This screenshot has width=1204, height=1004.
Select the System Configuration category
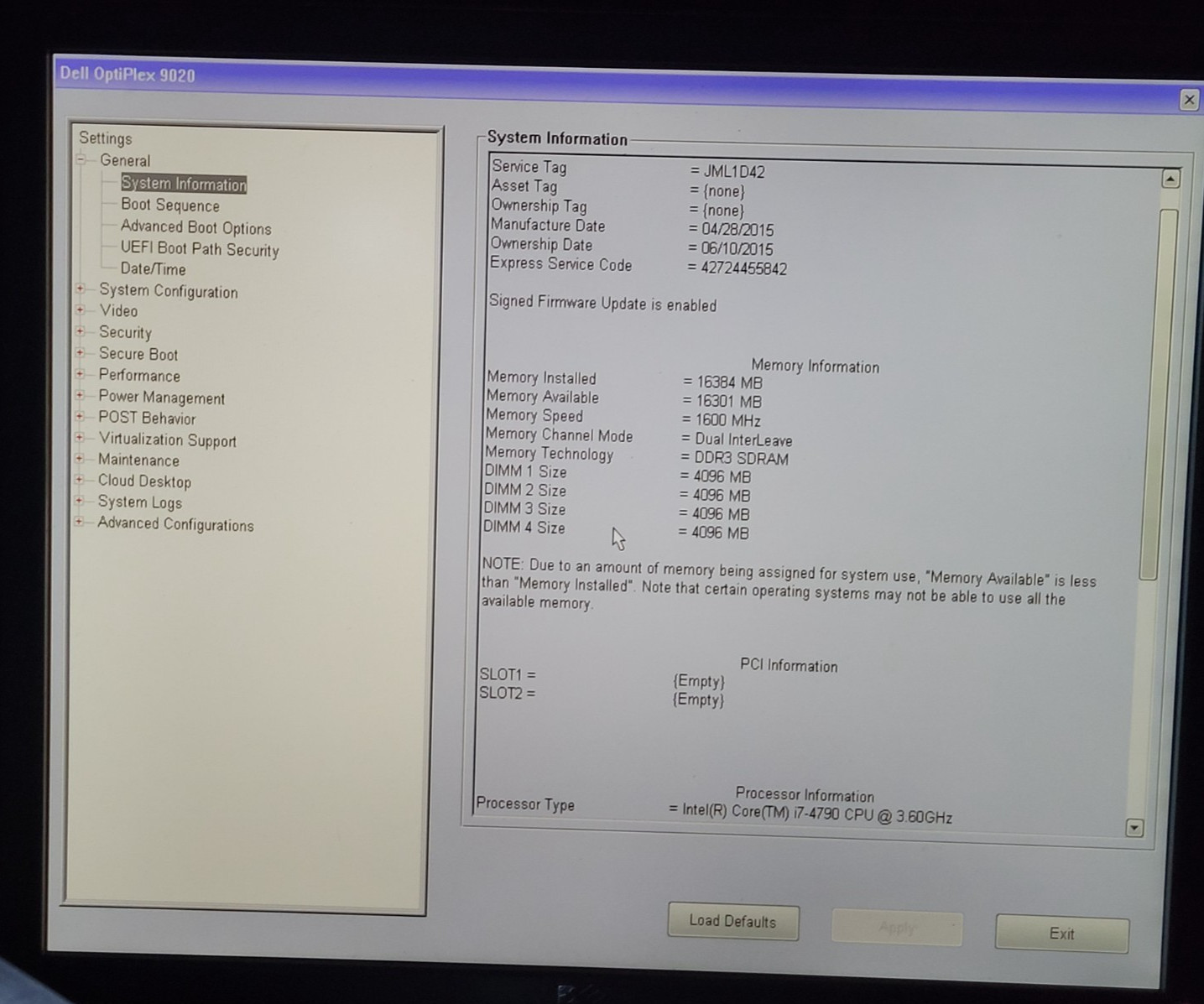click(169, 291)
